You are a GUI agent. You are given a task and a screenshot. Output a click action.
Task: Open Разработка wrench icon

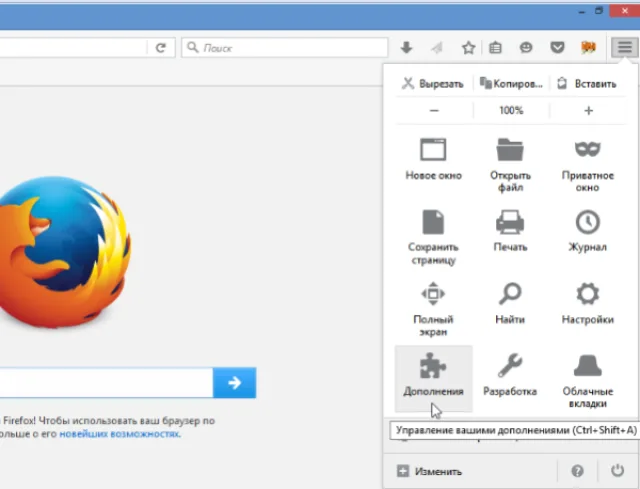pyautogui.click(x=510, y=366)
